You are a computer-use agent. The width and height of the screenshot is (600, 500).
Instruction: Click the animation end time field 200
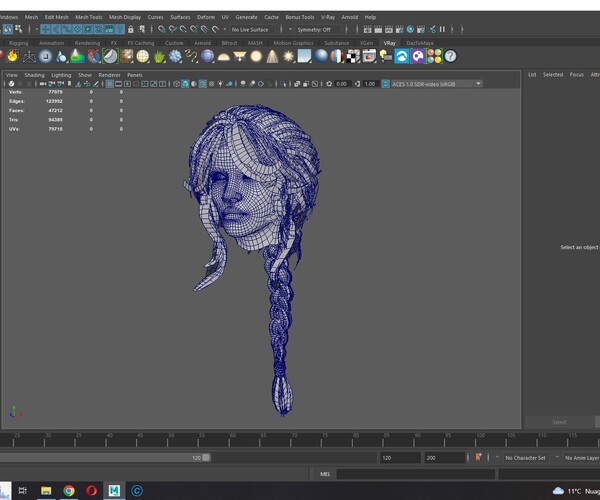click(x=444, y=458)
